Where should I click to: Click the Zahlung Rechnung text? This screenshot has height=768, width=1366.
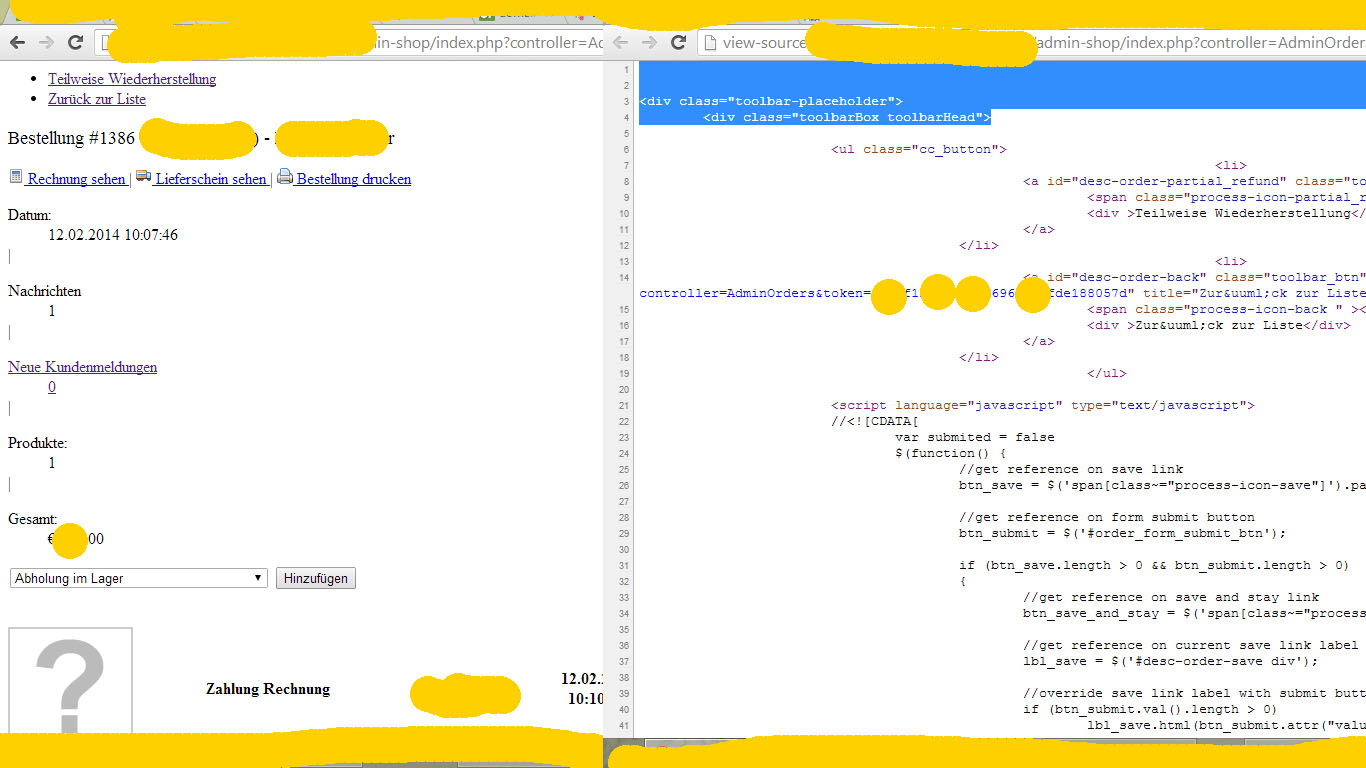(268, 689)
